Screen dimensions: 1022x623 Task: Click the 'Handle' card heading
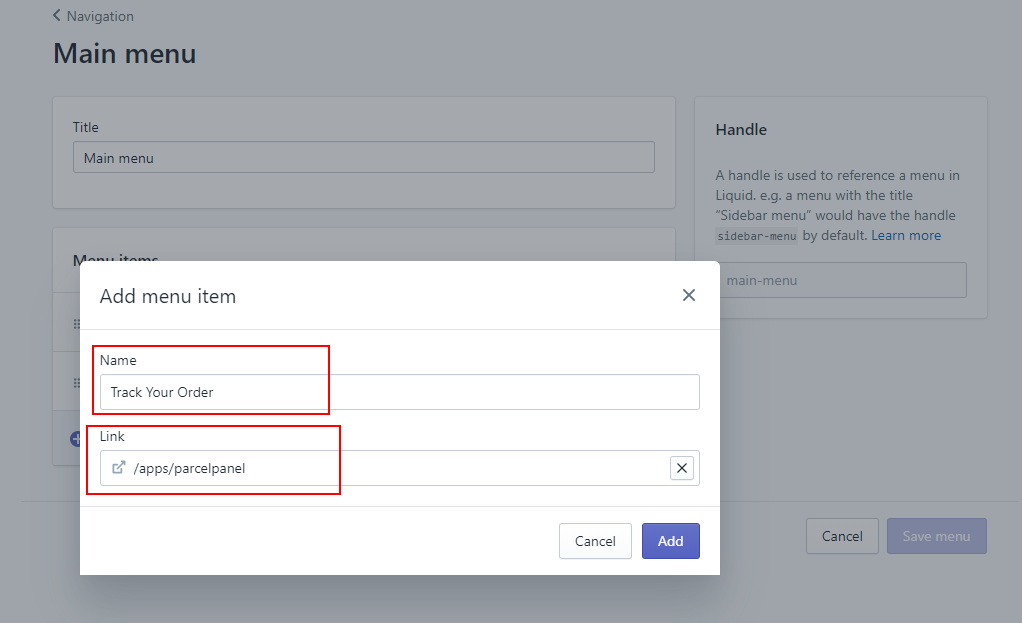[741, 130]
